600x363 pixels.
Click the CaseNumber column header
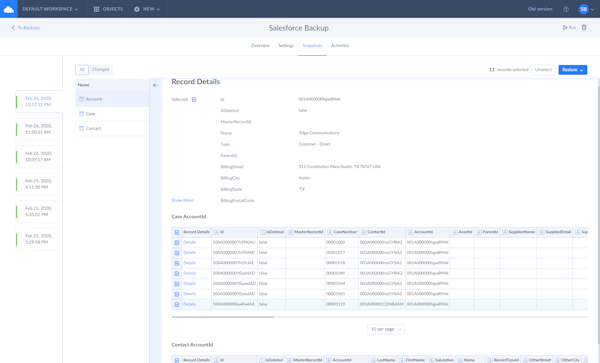[341, 232]
